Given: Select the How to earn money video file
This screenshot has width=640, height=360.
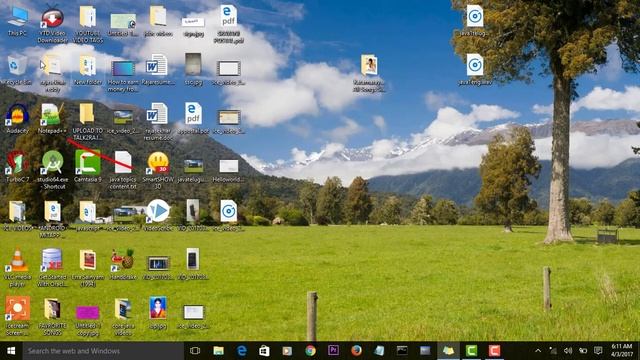Looking at the screenshot, I should pos(123,76).
